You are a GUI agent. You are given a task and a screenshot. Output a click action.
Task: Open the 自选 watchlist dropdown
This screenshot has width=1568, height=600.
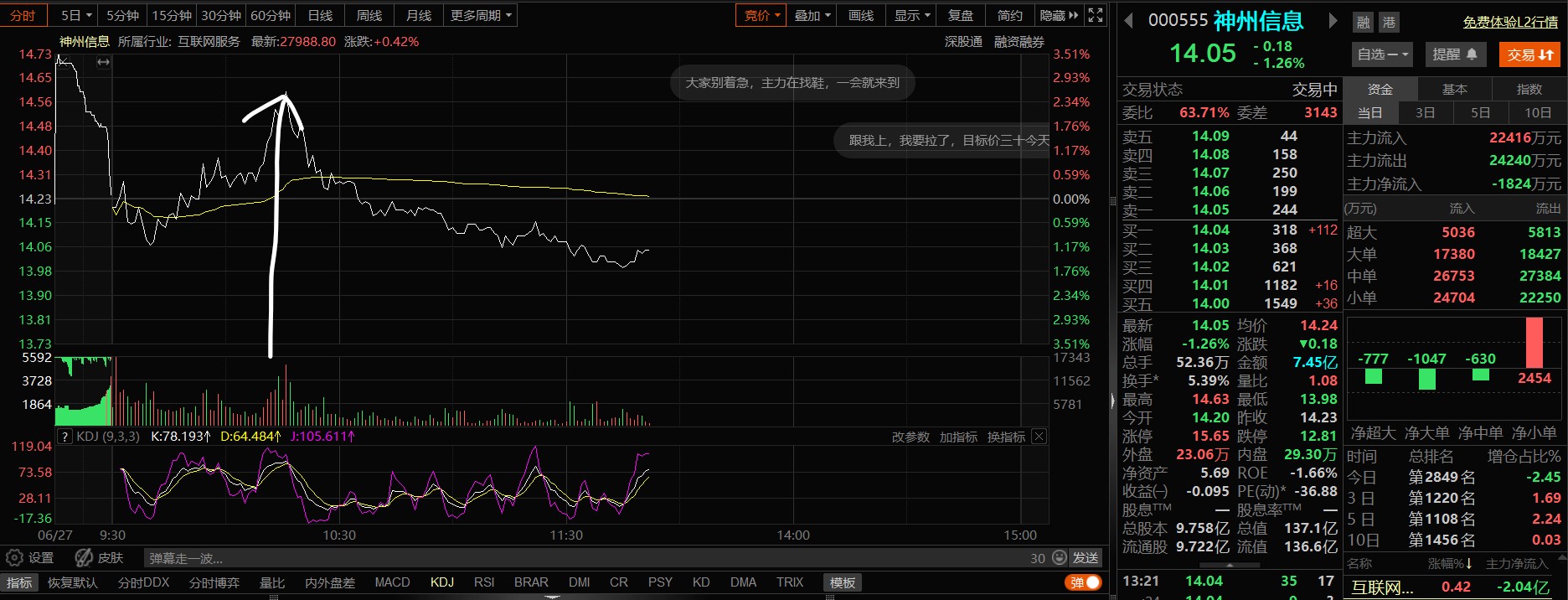pyautogui.click(x=1382, y=54)
